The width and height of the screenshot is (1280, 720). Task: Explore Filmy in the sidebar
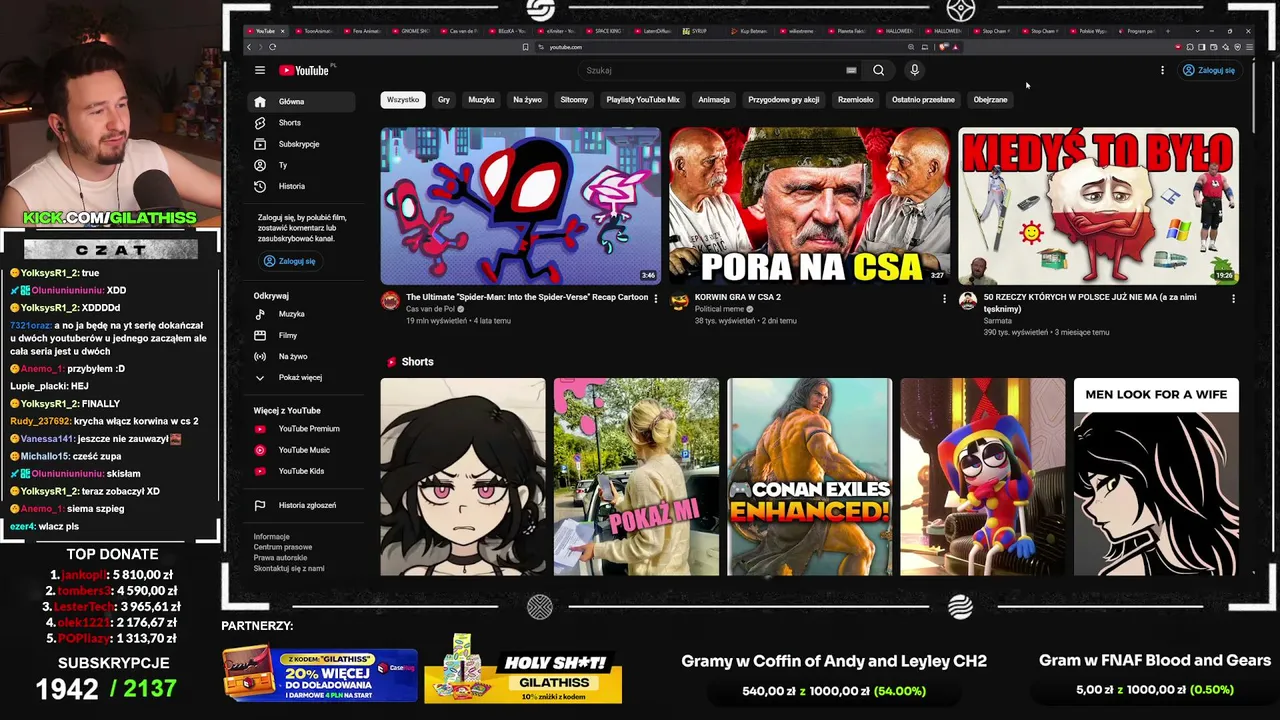point(301,335)
